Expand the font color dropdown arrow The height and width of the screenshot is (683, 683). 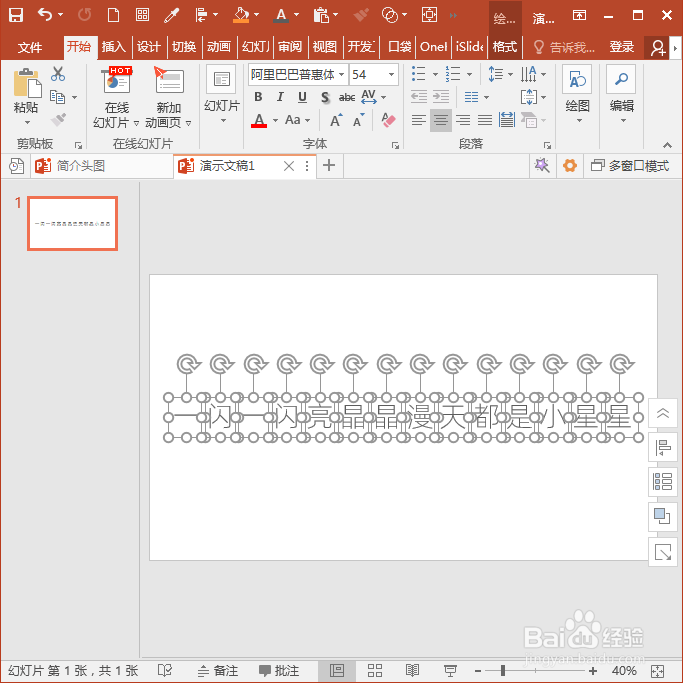point(275,120)
